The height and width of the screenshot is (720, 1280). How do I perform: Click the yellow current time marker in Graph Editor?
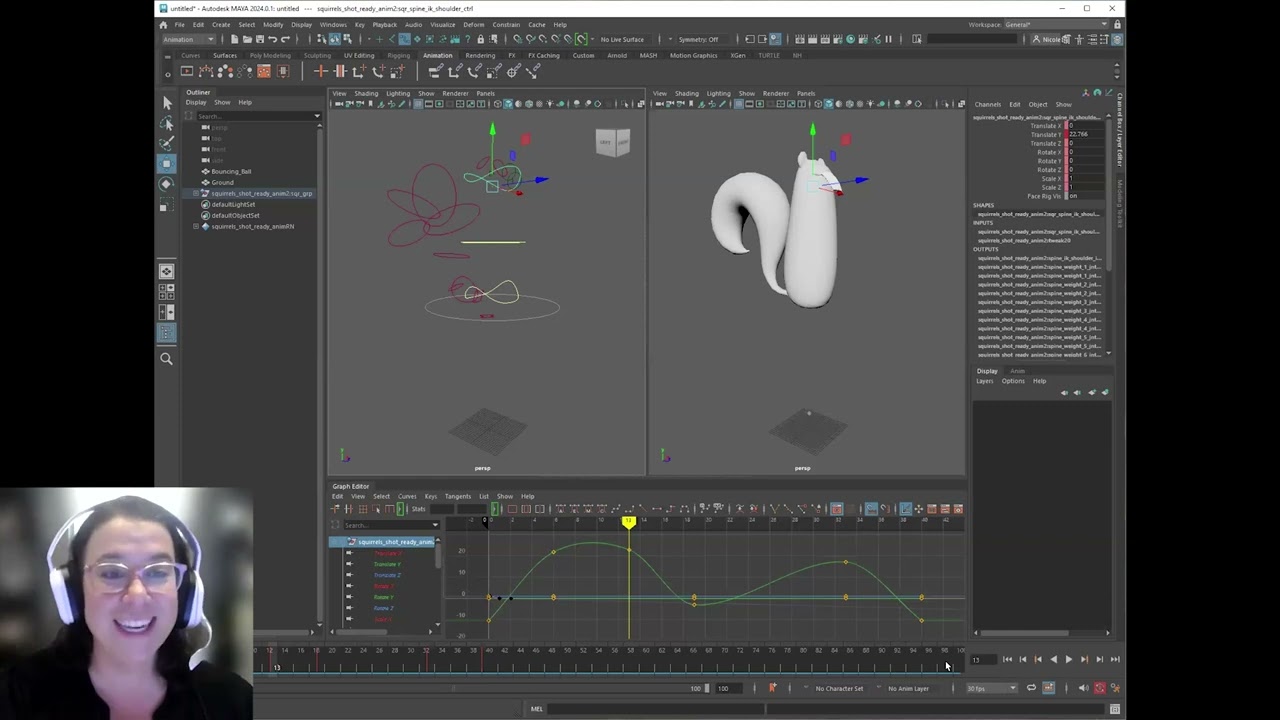click(628, 522)
